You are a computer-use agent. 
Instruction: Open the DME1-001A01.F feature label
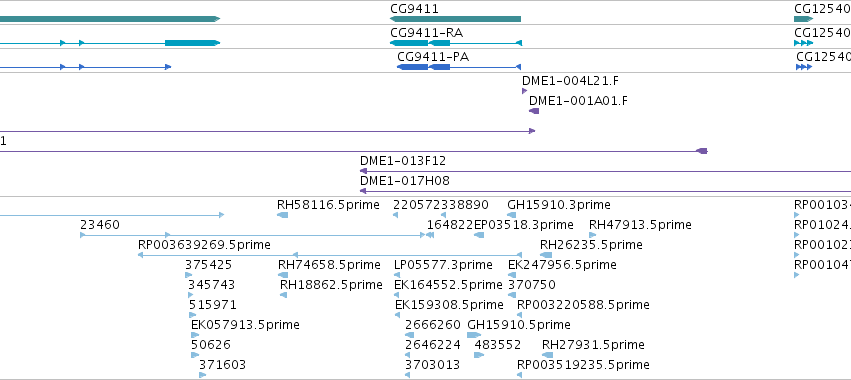pos(579,101)
